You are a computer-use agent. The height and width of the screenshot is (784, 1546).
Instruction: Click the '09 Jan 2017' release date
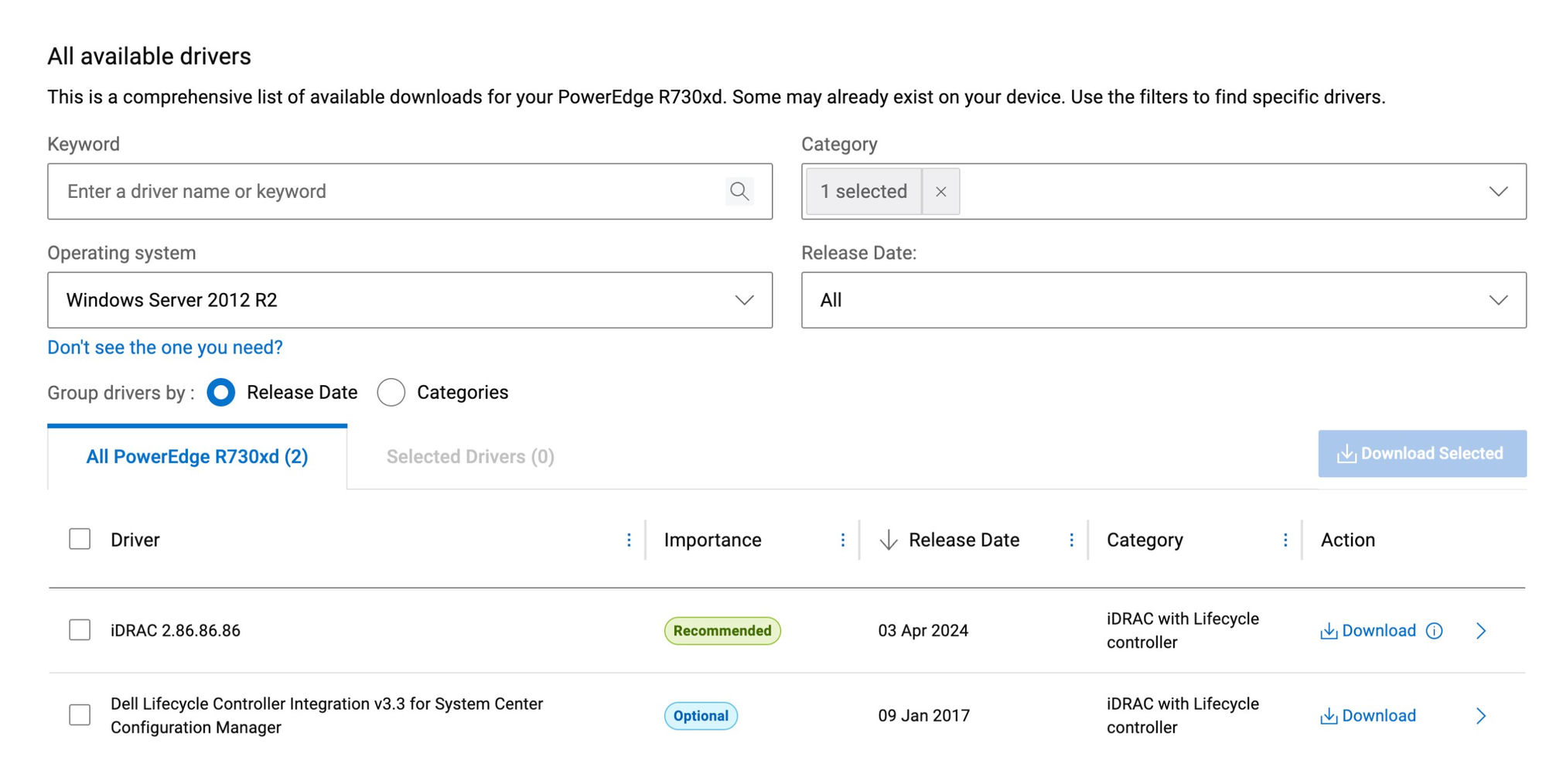tap(924, 716)
